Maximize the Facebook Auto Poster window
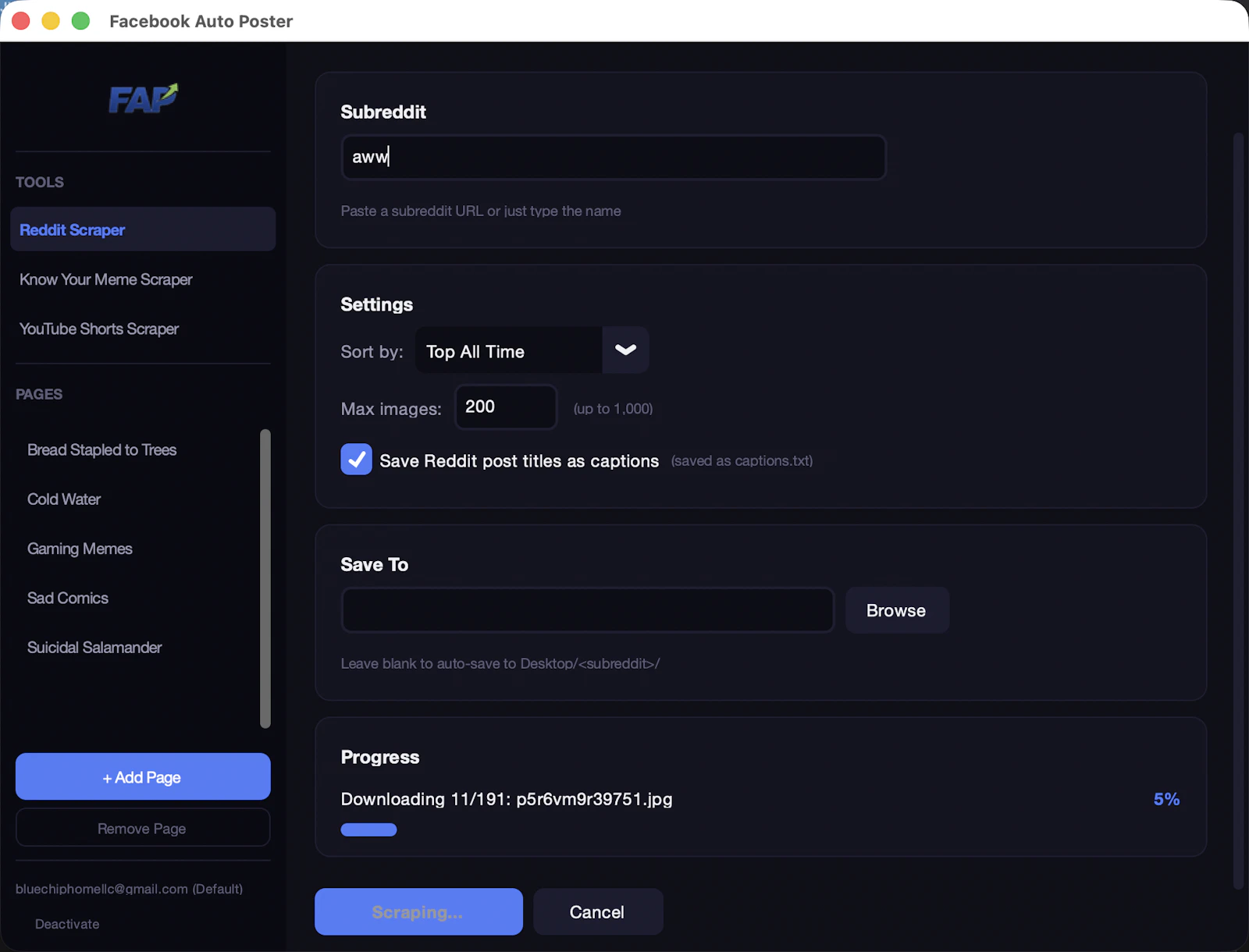The height and width of the screenshot is (952, 1249). pyautogui.click(x=80, y=21)
